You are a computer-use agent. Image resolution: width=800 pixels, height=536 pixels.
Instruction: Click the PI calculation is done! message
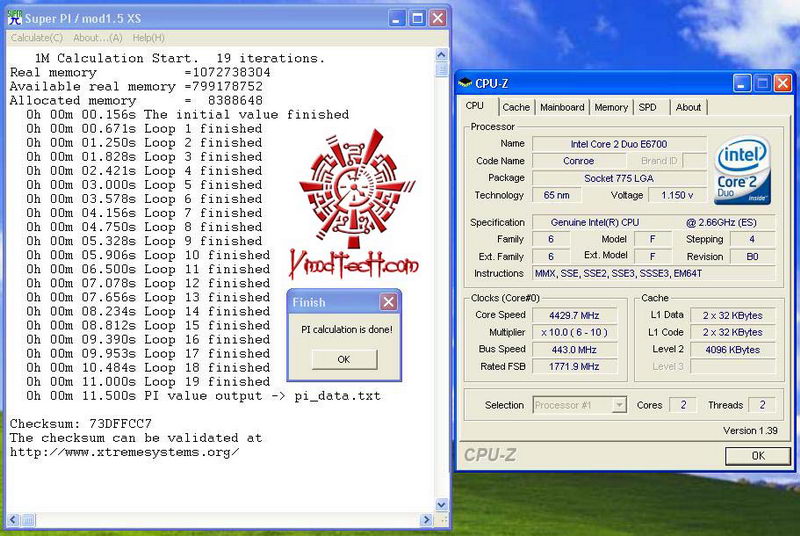tap(346, 329)
